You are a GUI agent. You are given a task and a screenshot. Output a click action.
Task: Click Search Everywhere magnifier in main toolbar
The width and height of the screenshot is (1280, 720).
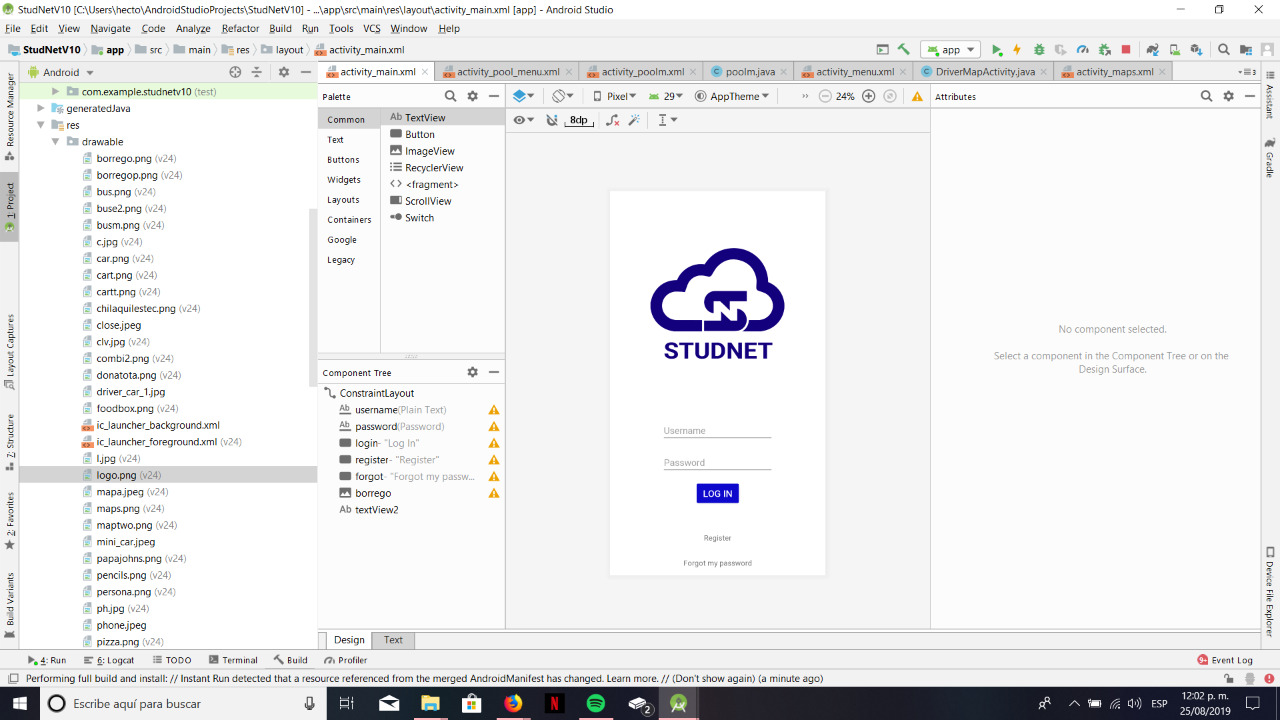(1224, 49)
